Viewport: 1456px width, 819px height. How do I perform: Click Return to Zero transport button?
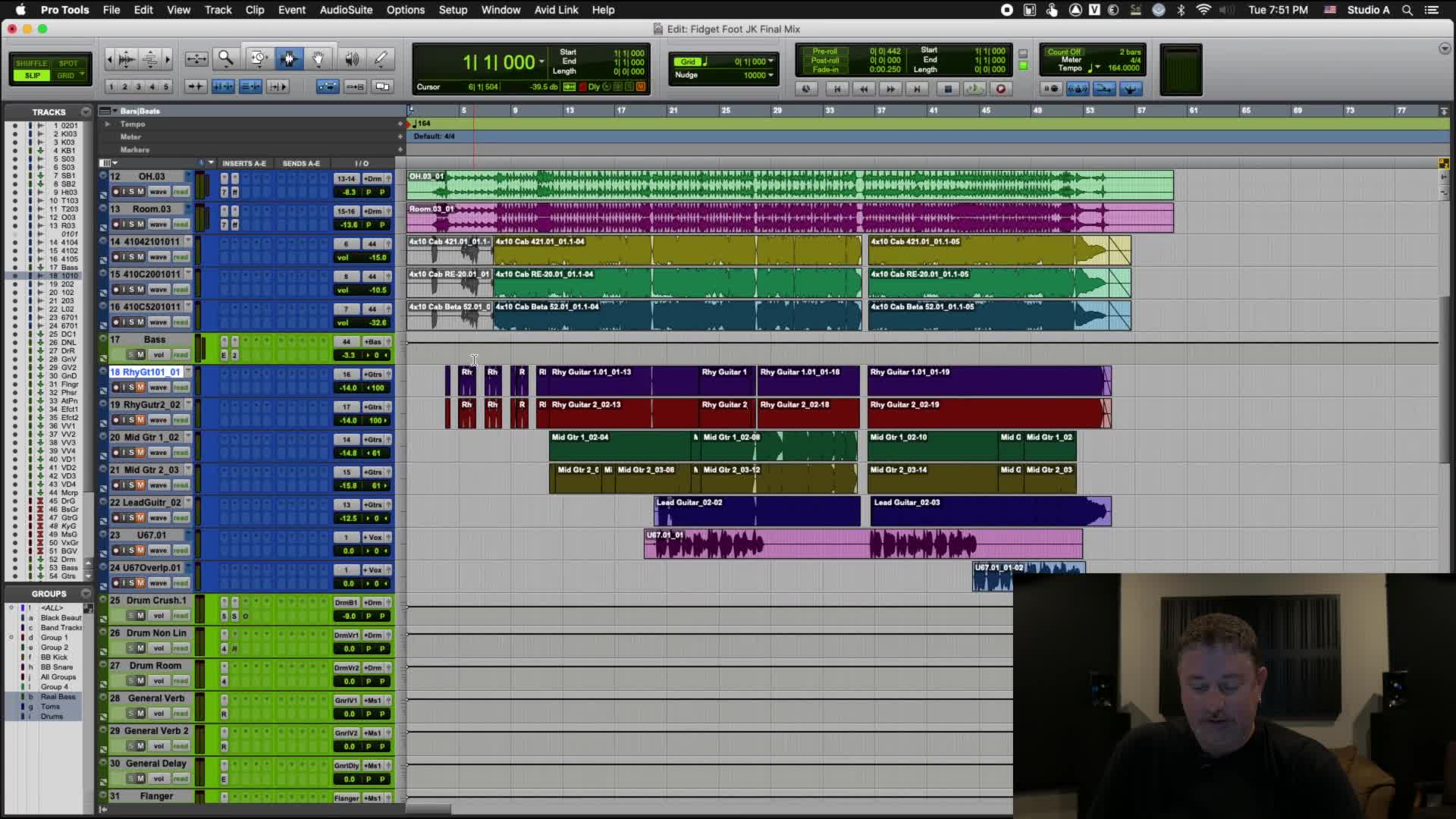coord(837,89)
